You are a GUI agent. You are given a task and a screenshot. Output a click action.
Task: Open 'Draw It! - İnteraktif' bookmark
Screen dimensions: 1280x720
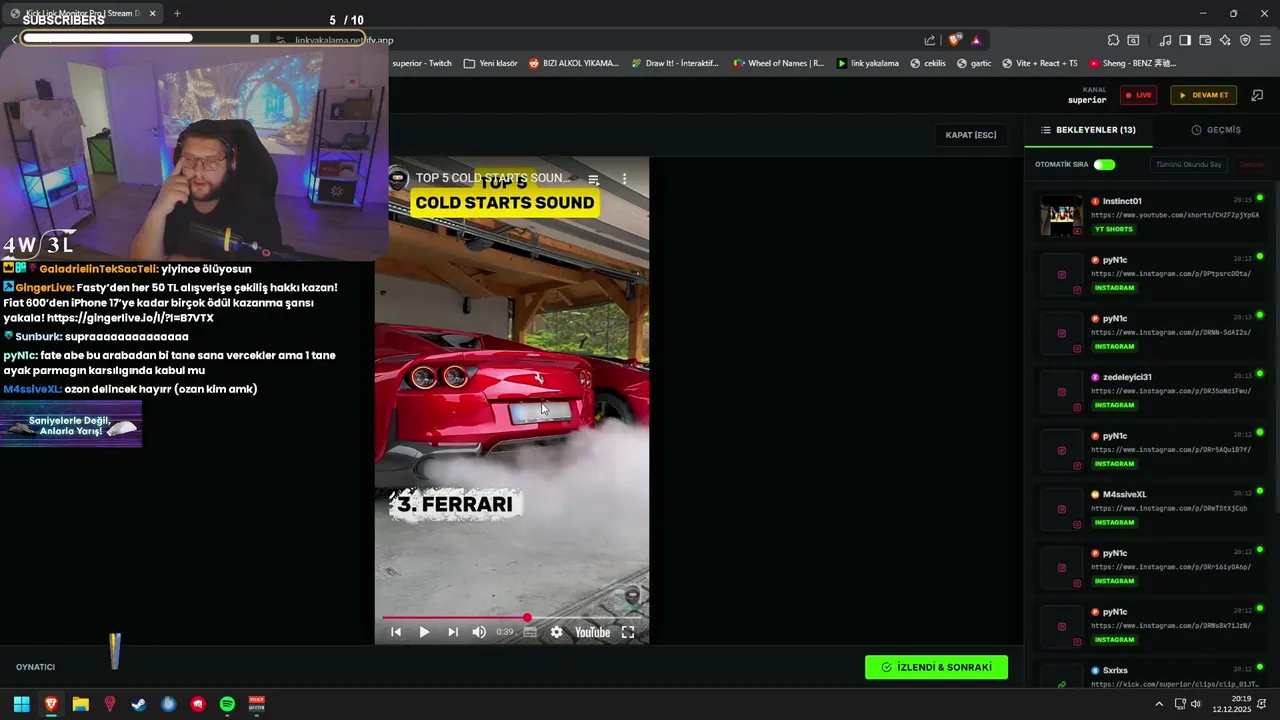click(674, 63)
